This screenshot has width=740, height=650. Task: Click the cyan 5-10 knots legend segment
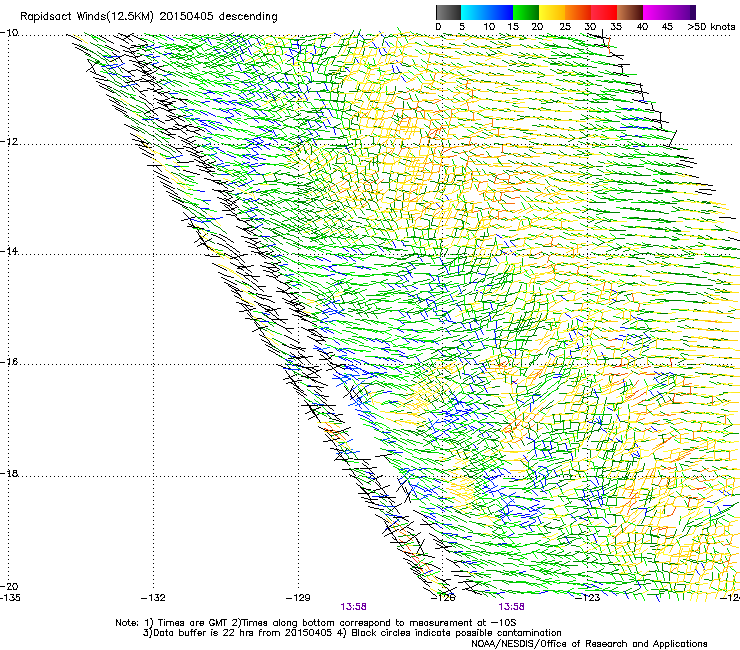pyautogui.click(x=474, y=12)
